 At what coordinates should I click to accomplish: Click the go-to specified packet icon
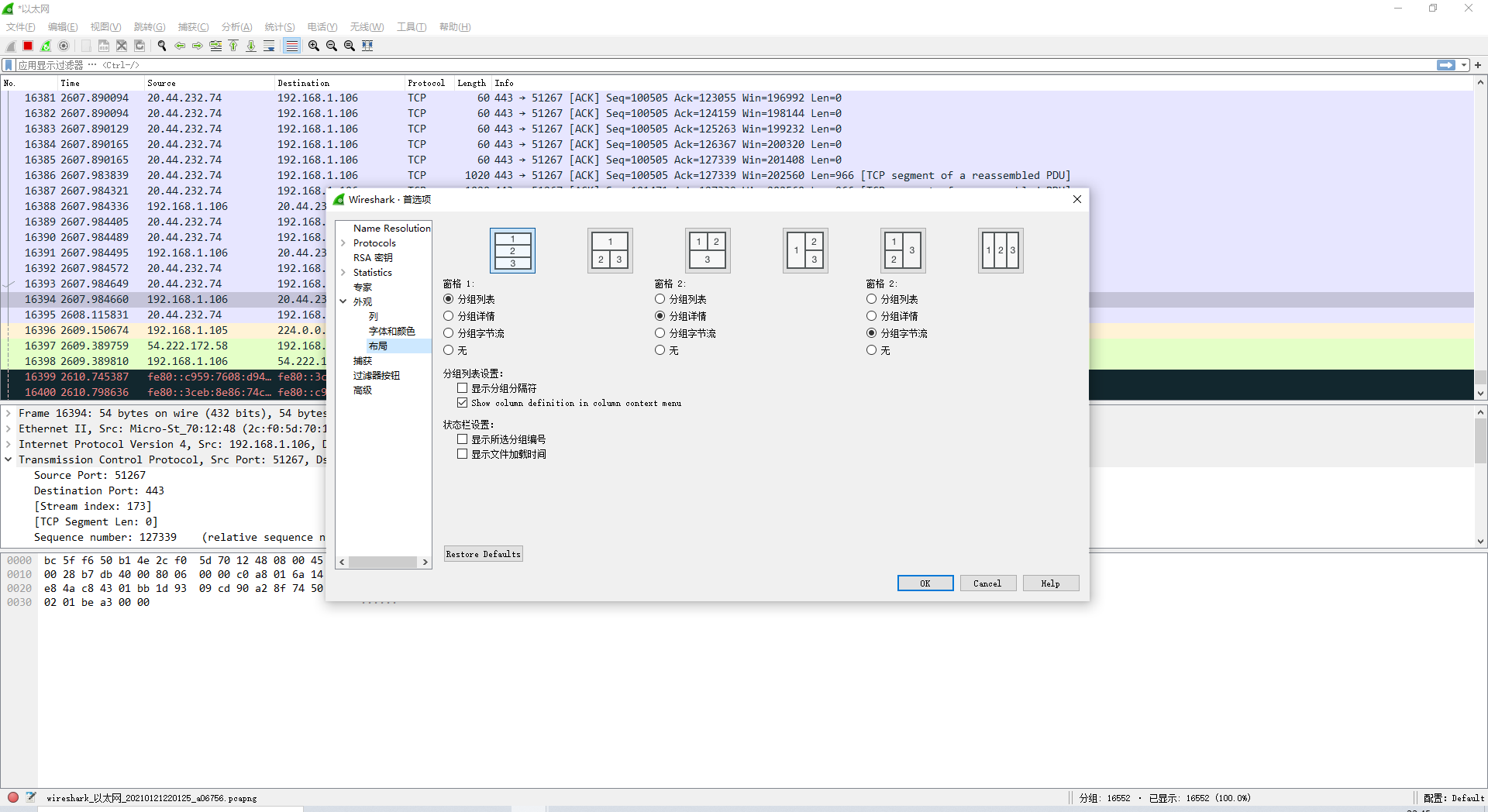(215, 46)
